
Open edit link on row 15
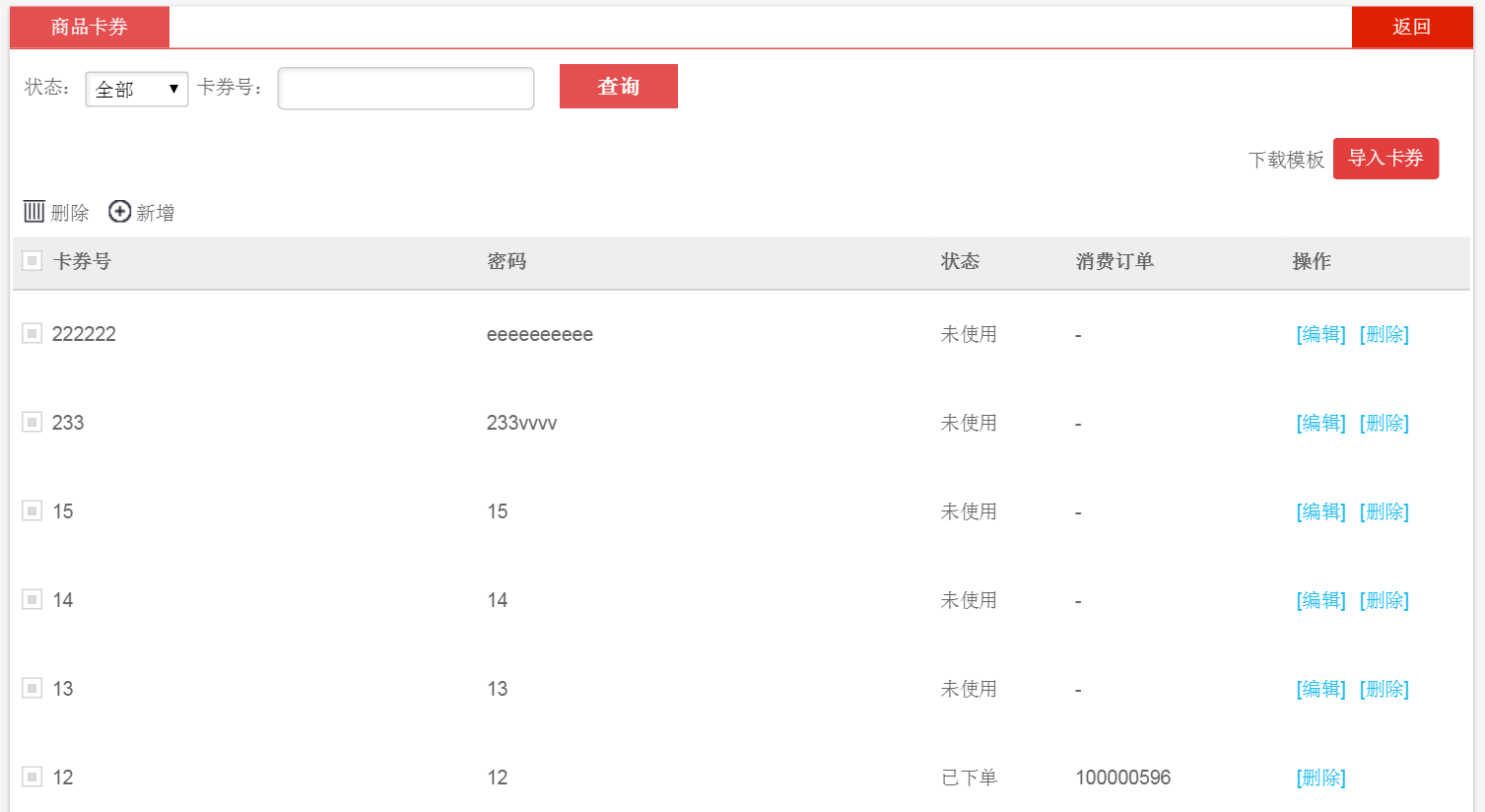[1321, 511]
